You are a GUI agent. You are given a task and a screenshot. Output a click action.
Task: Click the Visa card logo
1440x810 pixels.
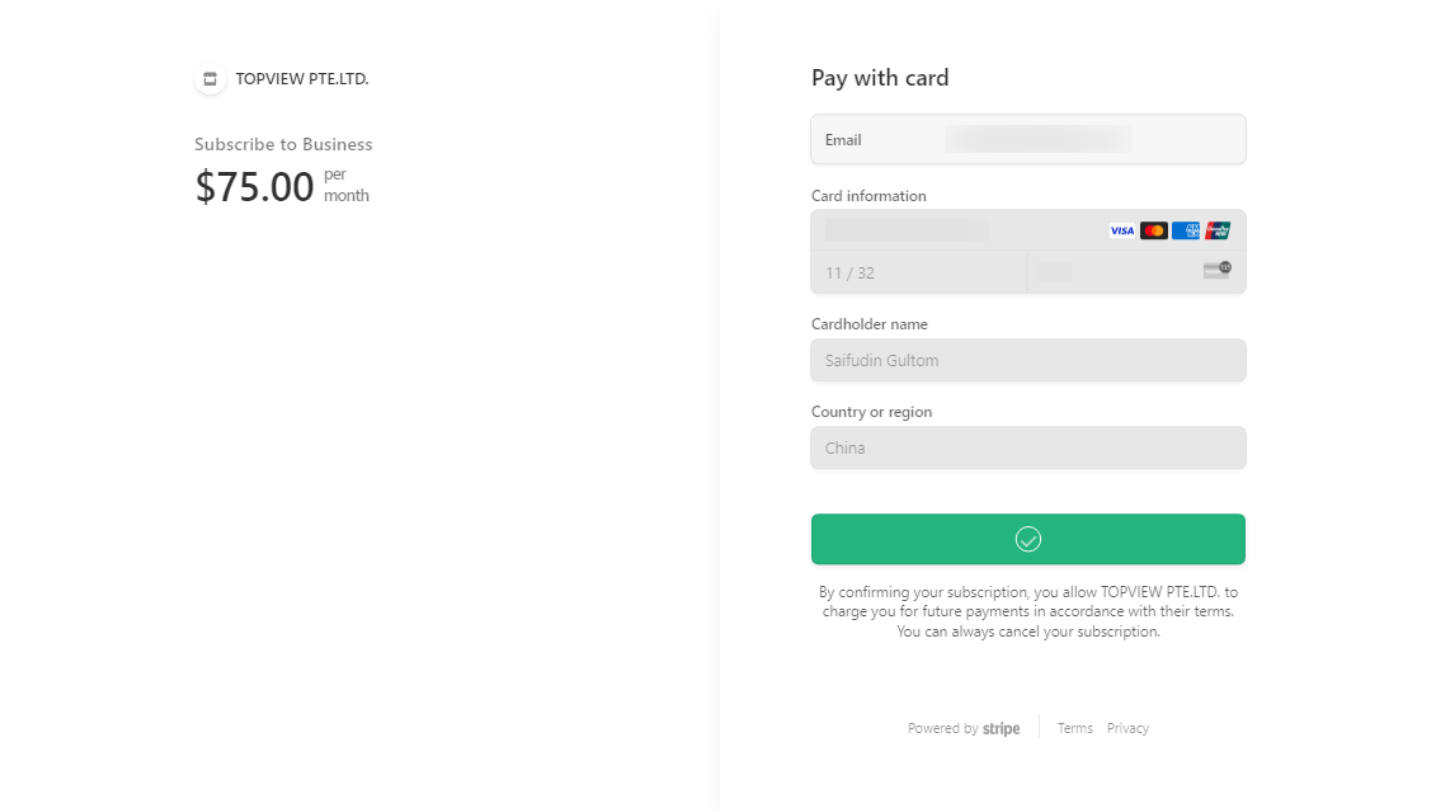pyautogui.click(x=1122, y=231)
